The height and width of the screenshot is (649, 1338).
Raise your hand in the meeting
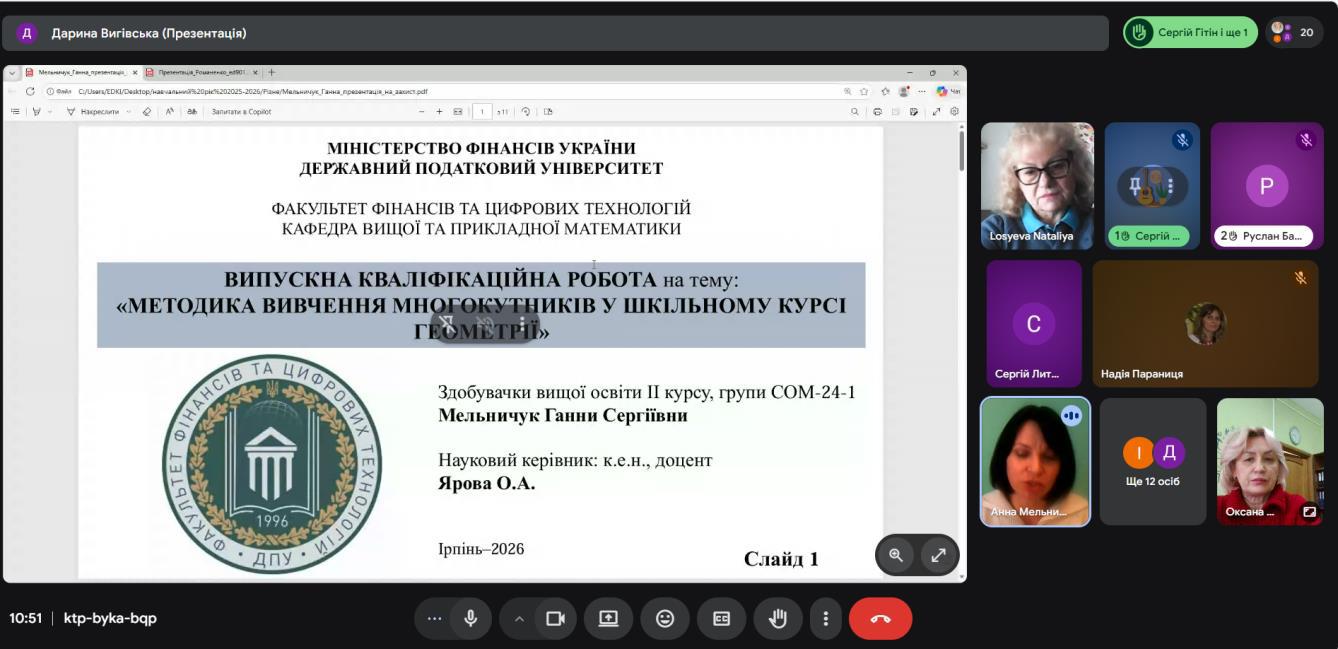777,618
